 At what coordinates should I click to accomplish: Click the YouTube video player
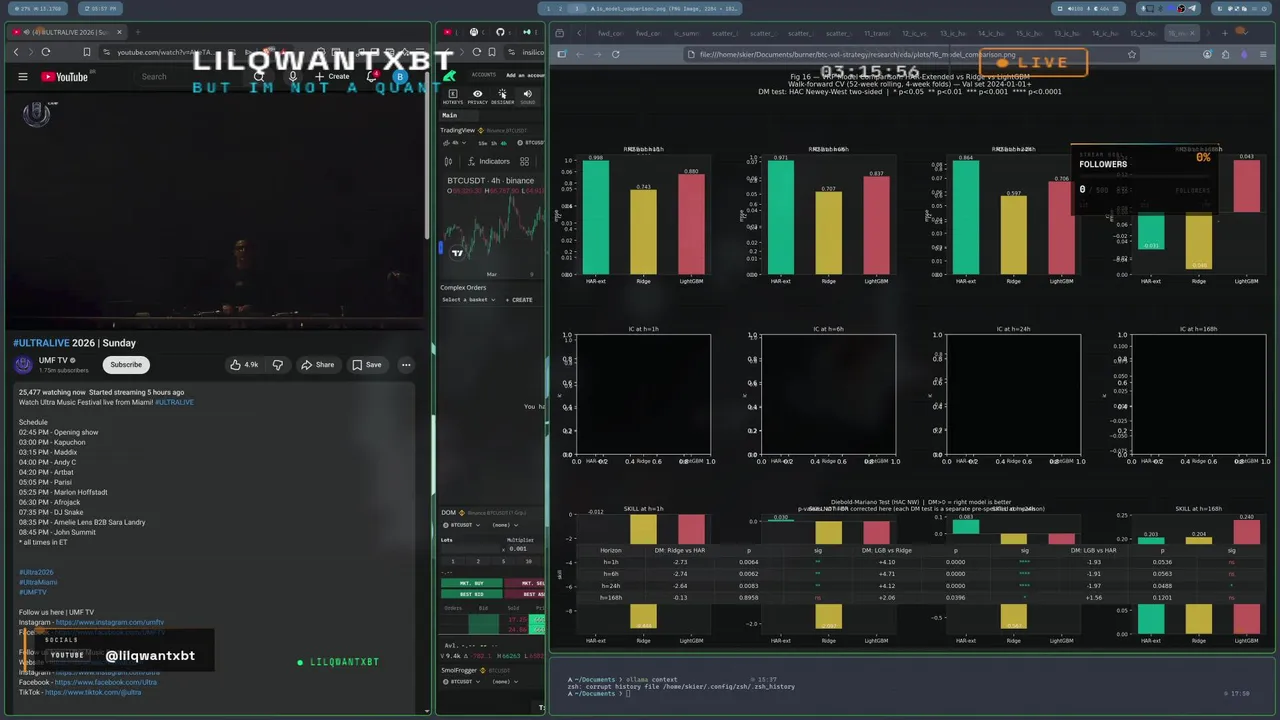(x=215, y=210)
